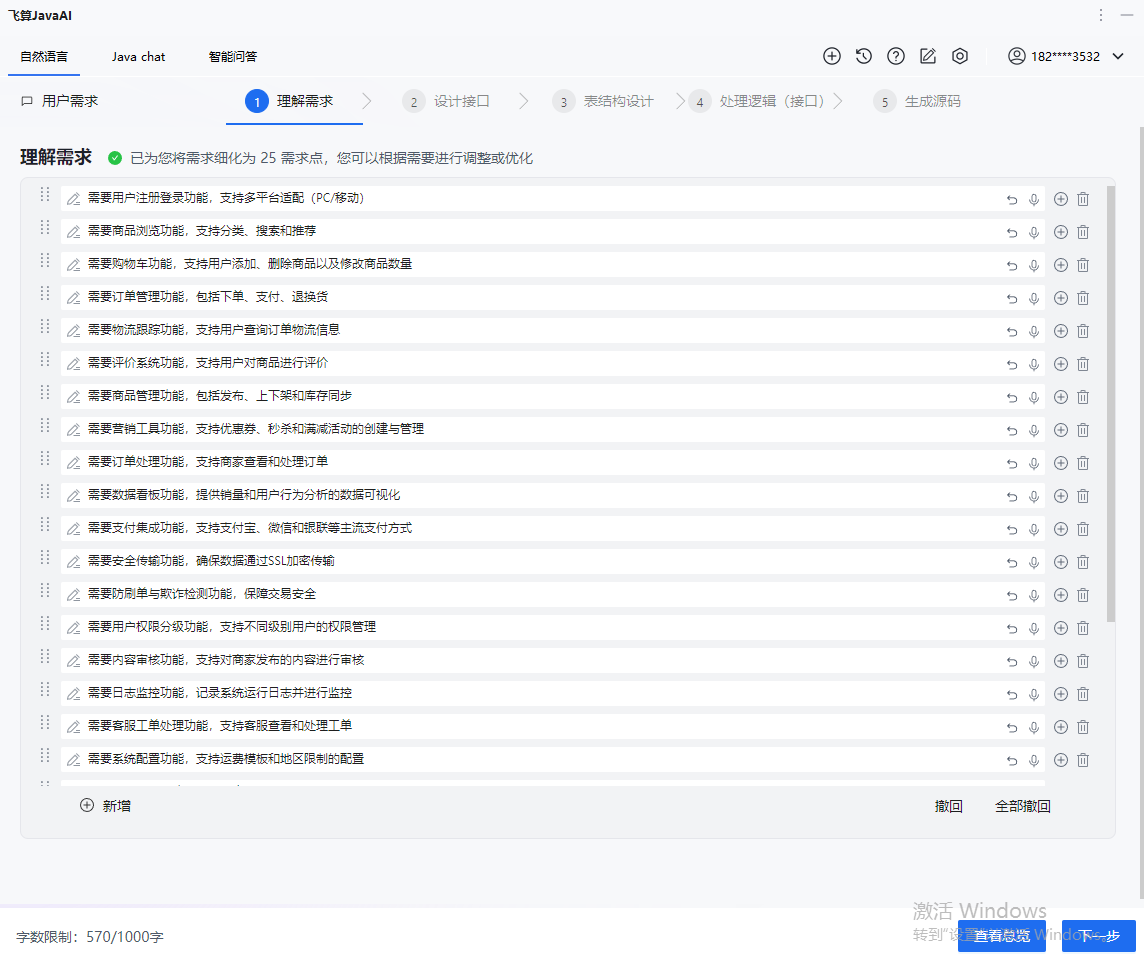
Task: Add a row after 评价系统功能 requirement
Action: 1061,364
